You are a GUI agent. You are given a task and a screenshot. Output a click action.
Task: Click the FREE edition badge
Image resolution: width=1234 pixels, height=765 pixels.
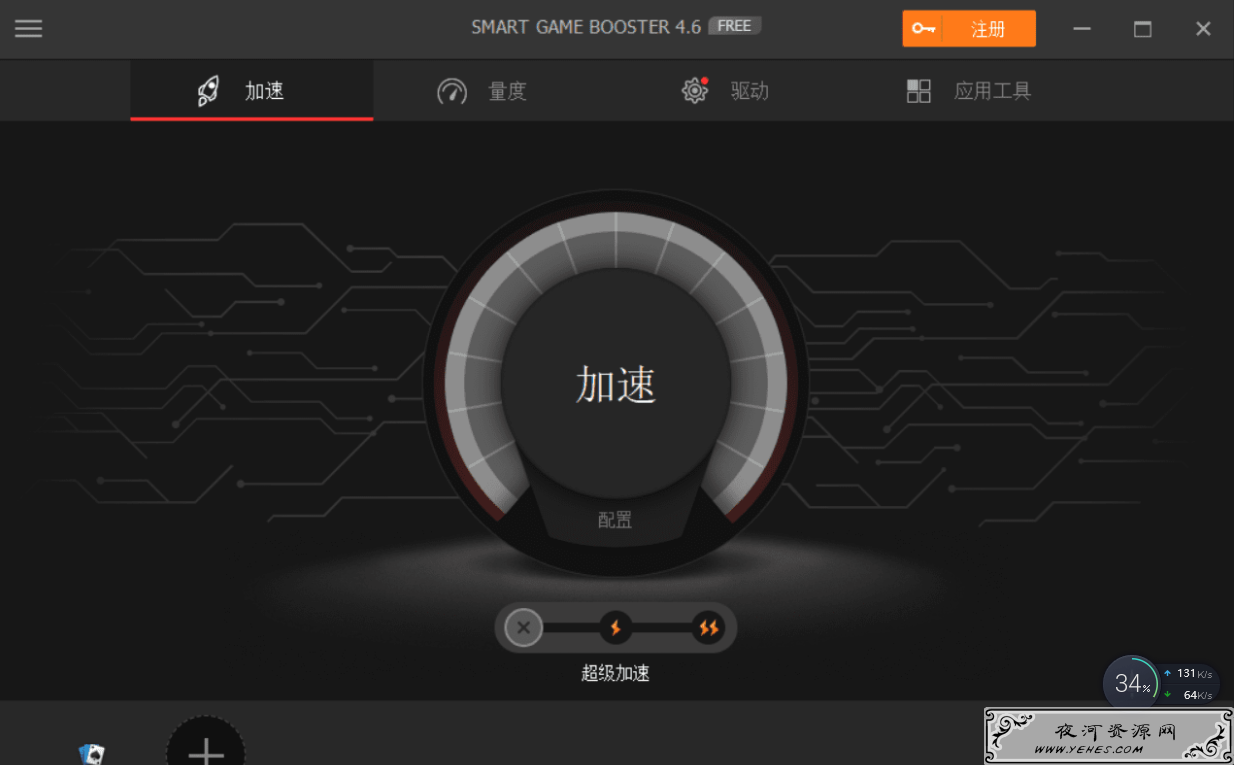pyautogui.click(x=735, y=26)
